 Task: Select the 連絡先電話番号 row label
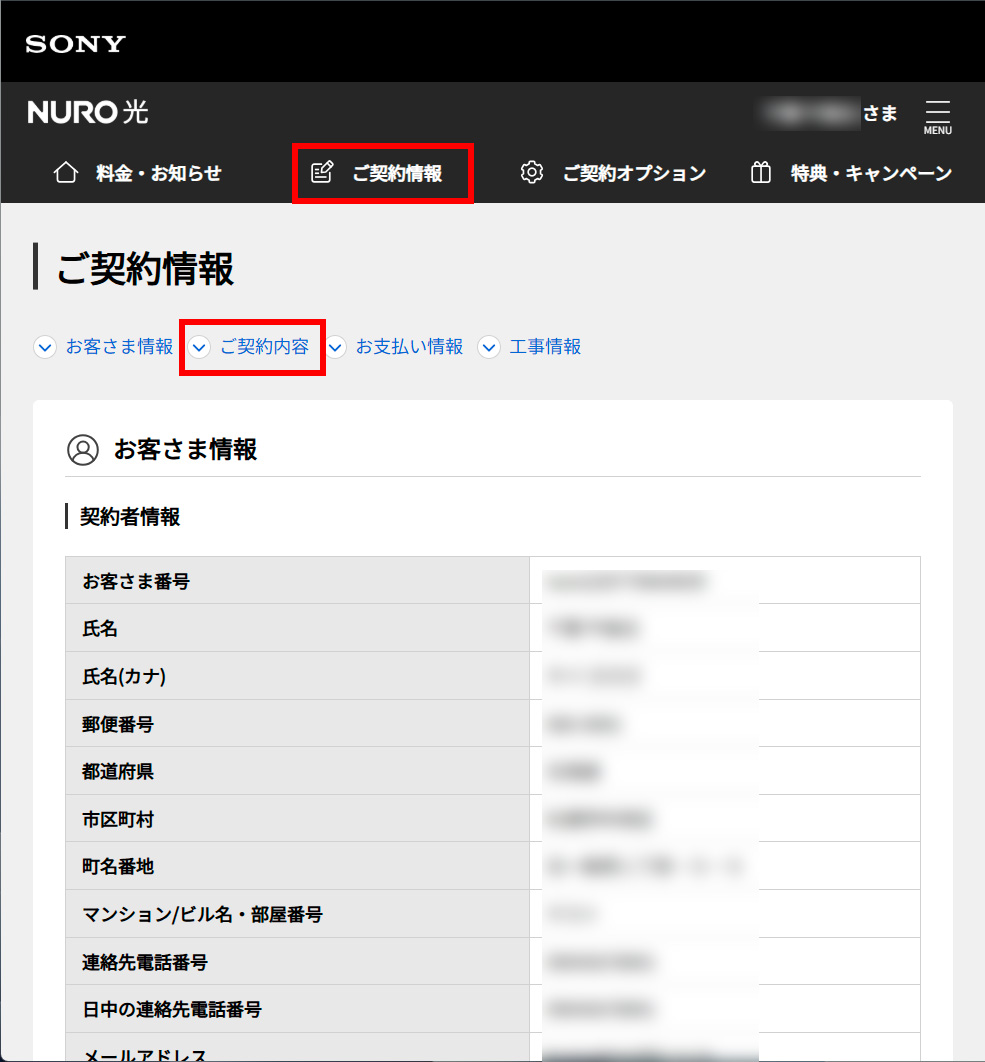145,962
